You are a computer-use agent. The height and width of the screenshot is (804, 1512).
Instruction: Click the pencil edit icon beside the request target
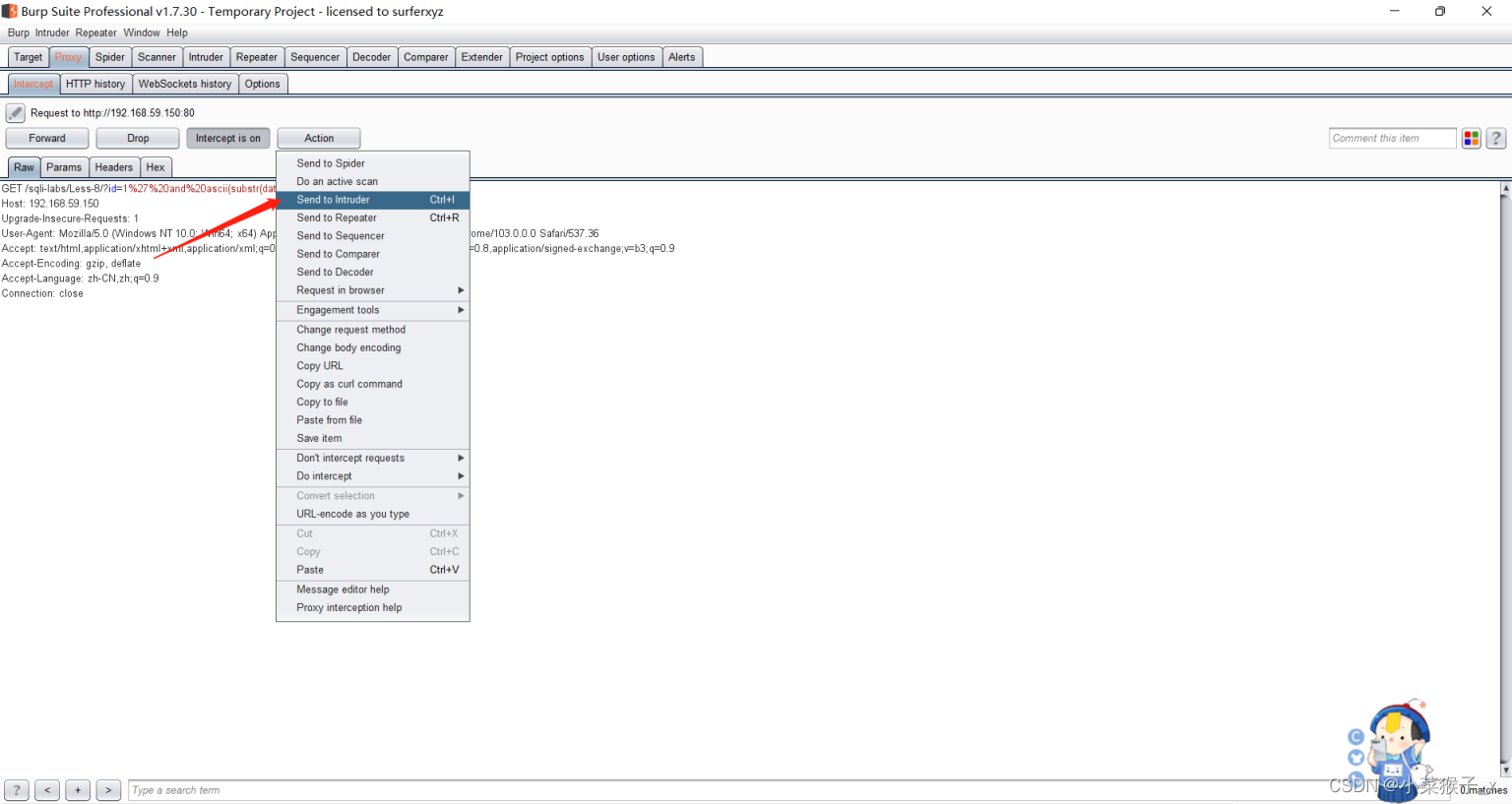pyautogui.click(x=16, y=113)
